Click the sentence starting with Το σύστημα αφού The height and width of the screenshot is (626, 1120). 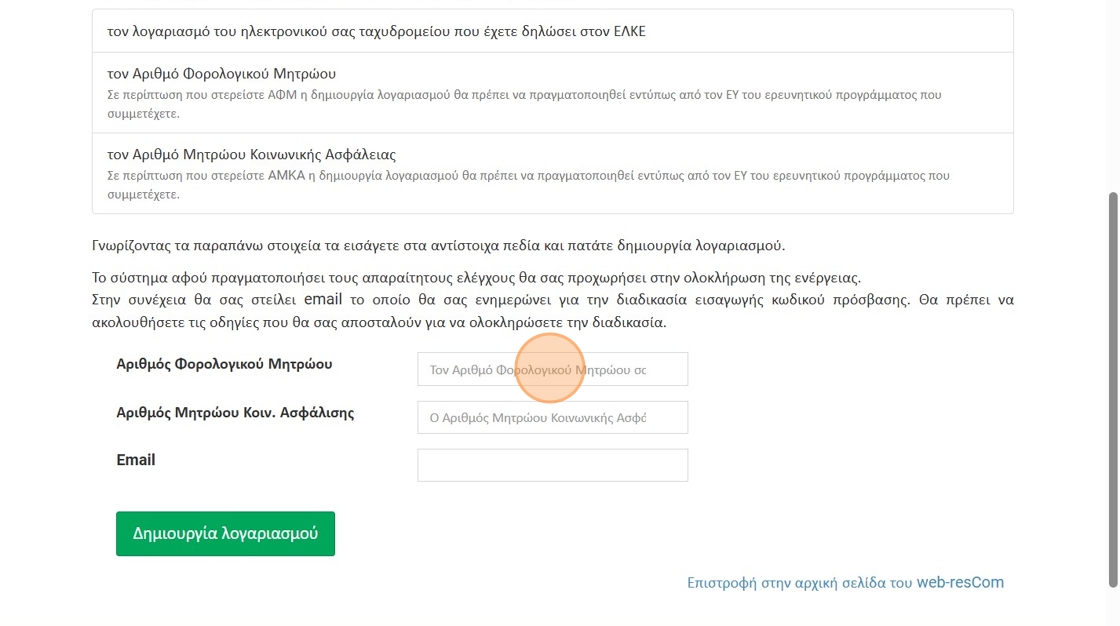[476, 277]
